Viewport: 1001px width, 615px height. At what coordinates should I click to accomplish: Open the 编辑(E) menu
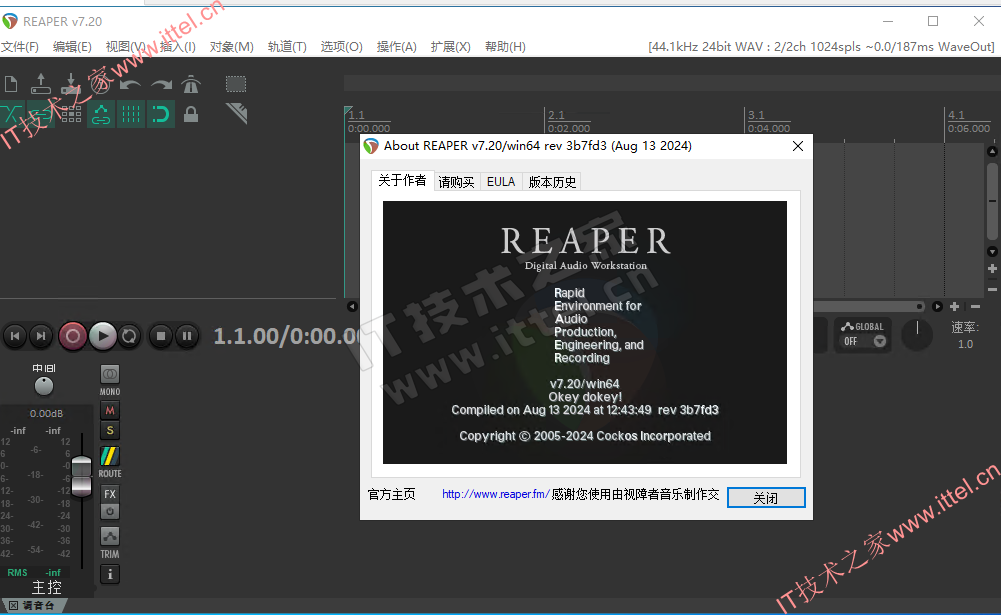[x=72, y=47]
